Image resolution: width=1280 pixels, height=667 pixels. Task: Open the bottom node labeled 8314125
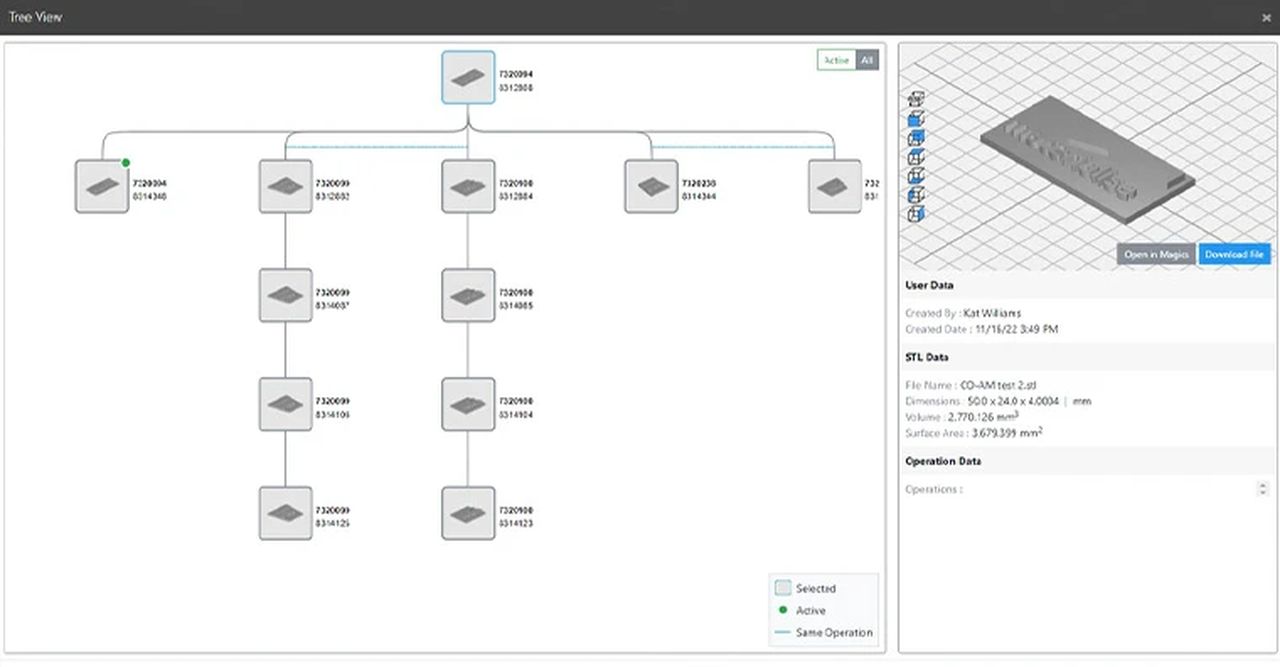(285, 513)
